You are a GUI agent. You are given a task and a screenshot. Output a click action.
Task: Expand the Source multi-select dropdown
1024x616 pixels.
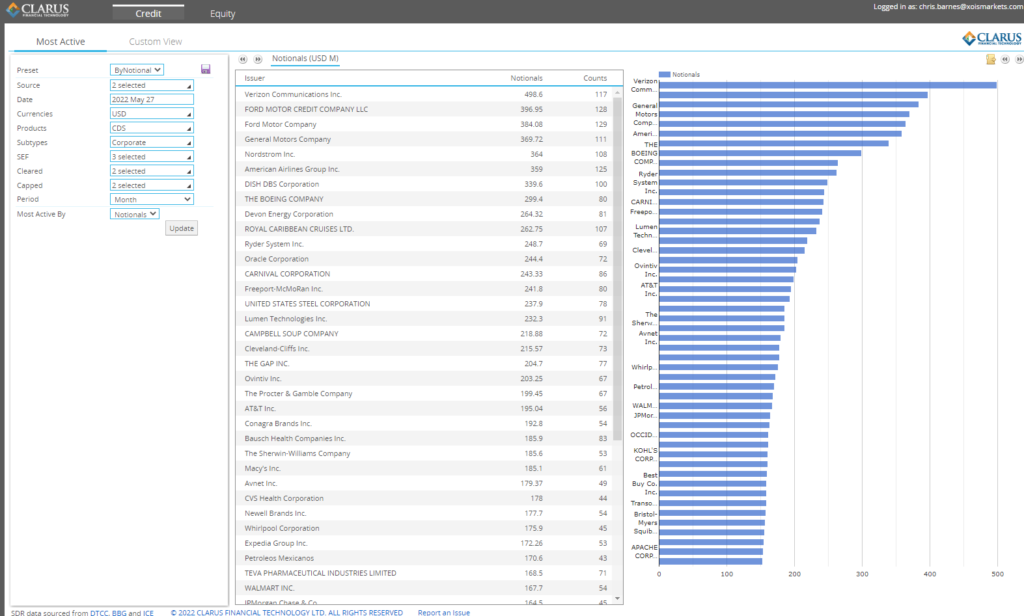click(152, 85)
